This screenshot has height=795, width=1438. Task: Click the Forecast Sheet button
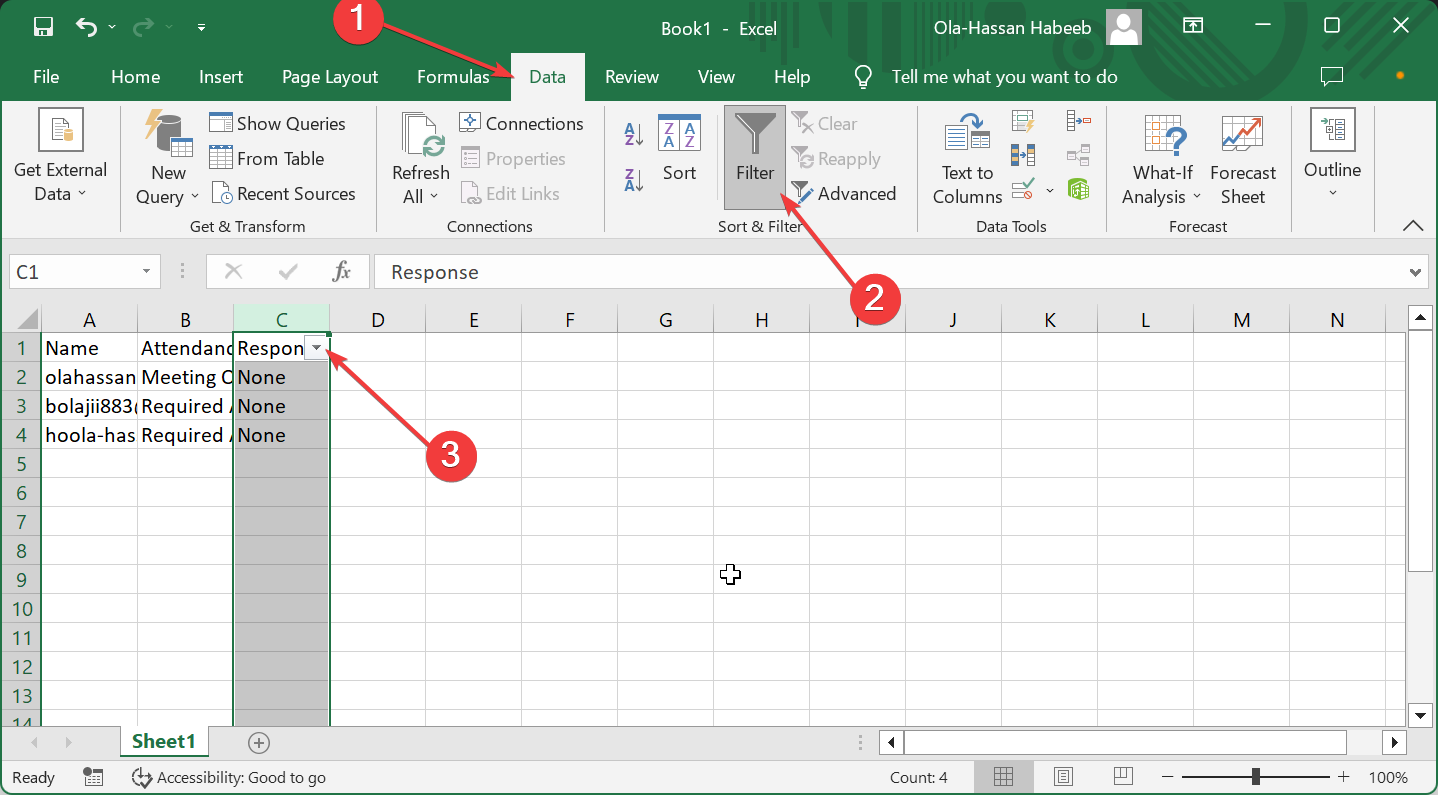tap(1243, 158)
